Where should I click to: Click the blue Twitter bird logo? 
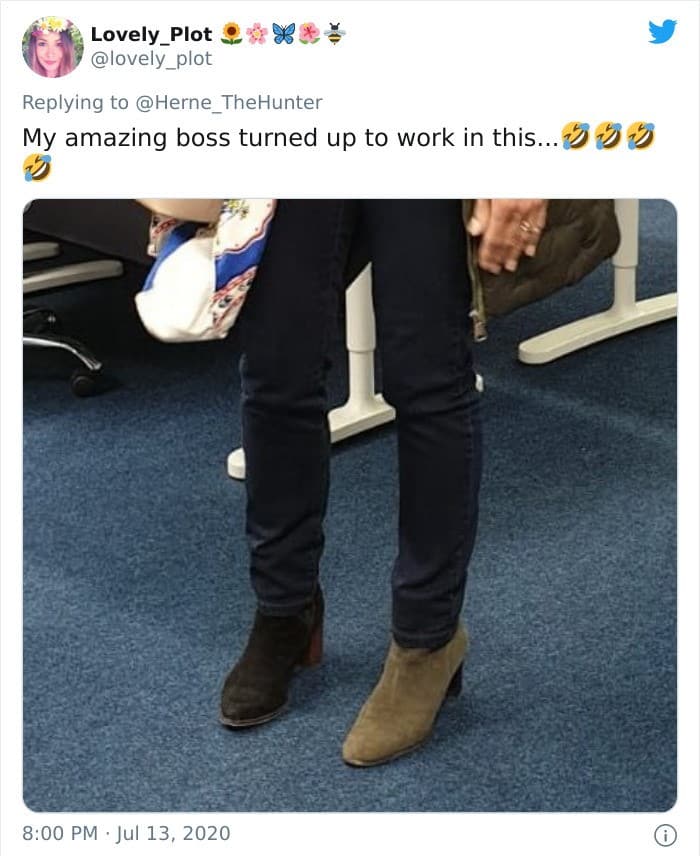pyautogui.click(x=662, y=31)
